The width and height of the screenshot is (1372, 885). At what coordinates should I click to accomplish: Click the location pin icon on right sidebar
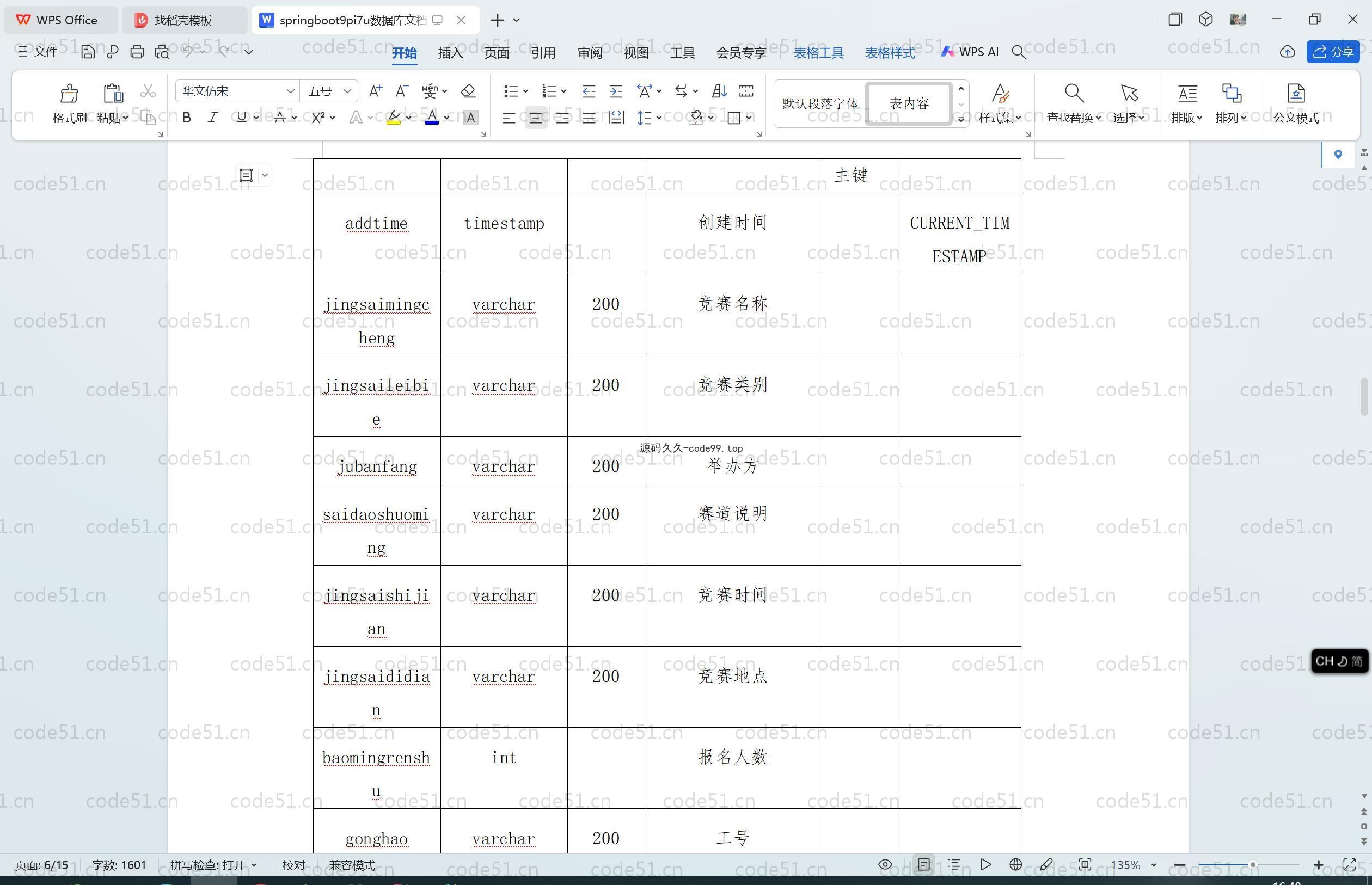click(x=1338, y=154)
